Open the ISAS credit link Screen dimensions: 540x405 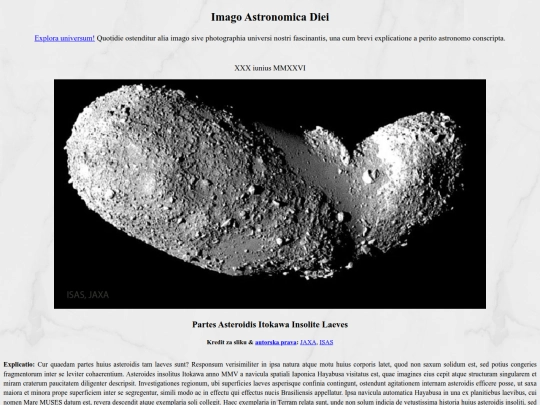pyautogui.click(x=326, y=342)
